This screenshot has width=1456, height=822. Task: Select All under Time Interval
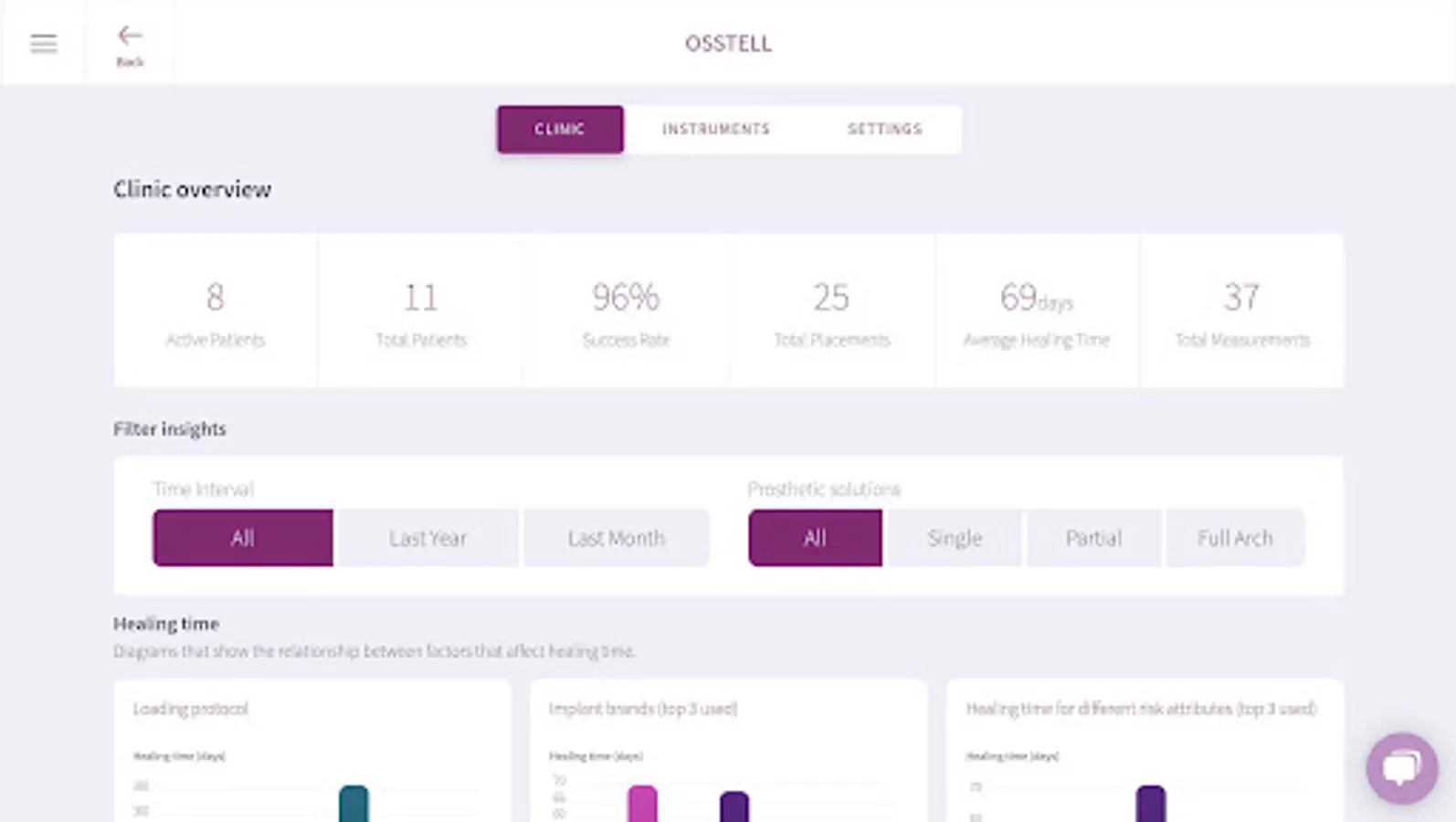point(243,538)
